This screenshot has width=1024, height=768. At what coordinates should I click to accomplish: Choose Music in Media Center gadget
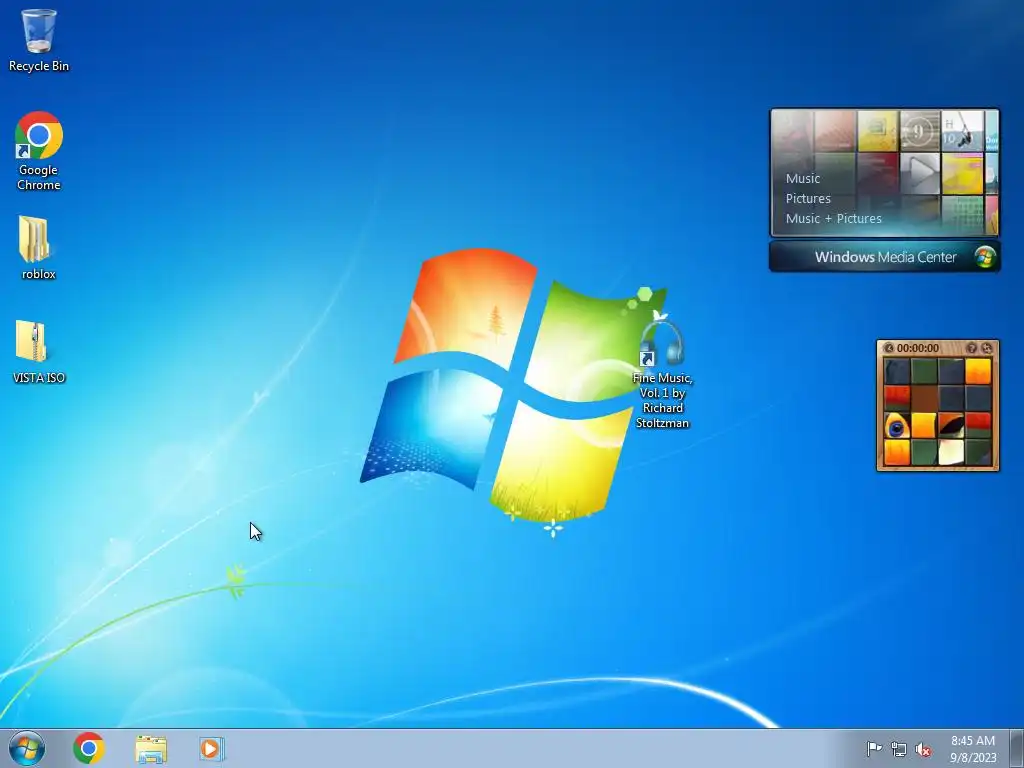pos(803,178)
